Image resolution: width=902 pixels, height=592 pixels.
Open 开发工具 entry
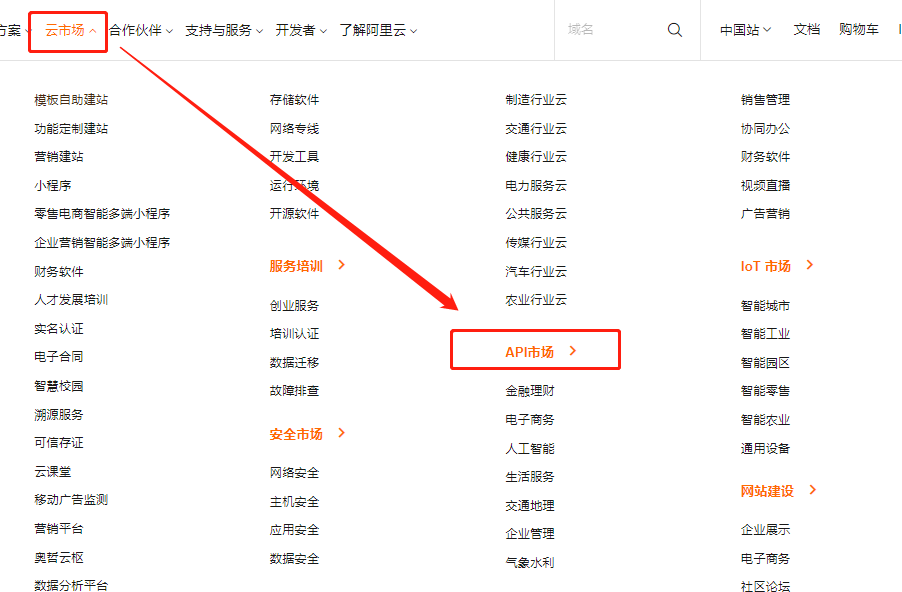[x=294, y=156]
